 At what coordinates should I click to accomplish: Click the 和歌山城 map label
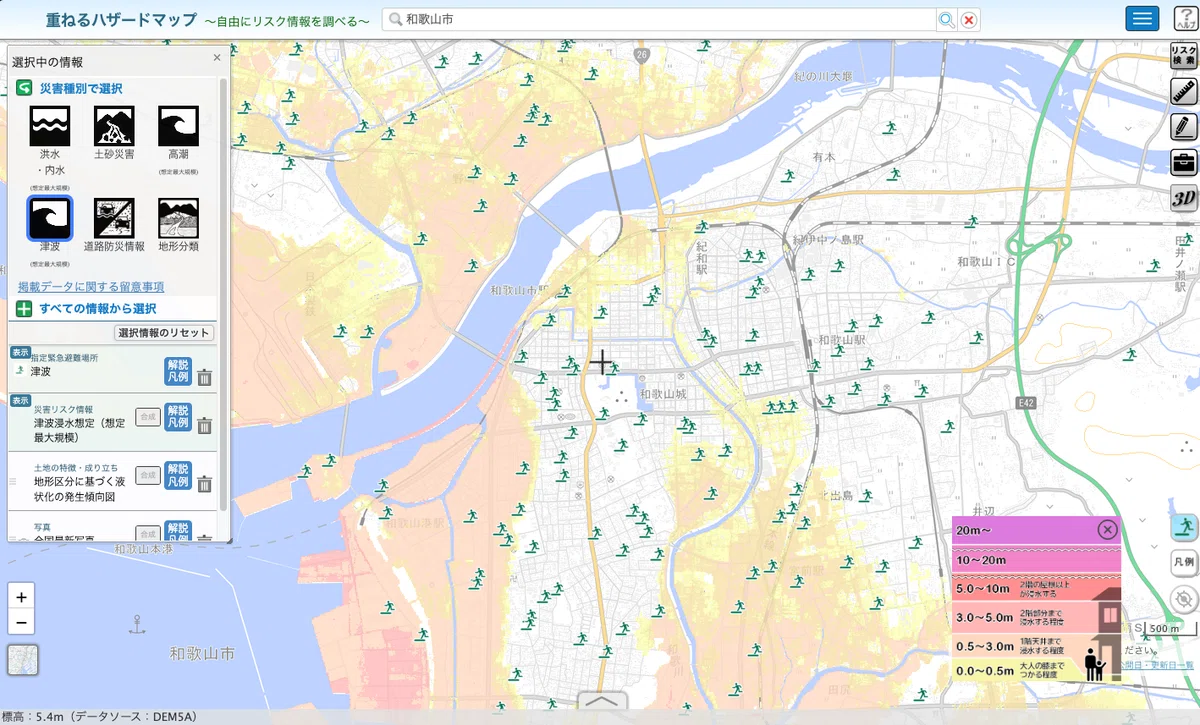[x=664, y=394]
